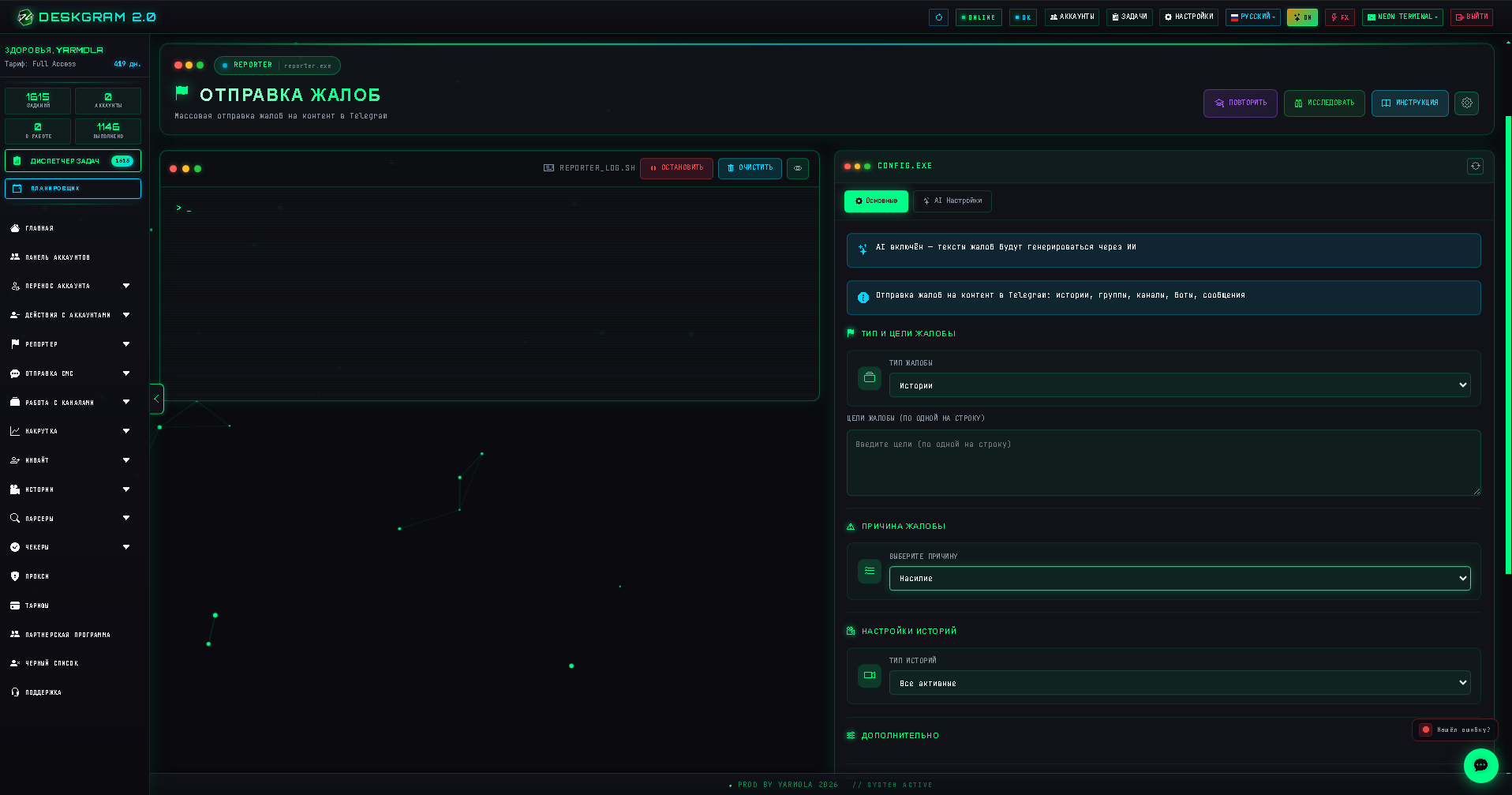The width and height of the screenshot is (1512, 795).
Task: Expand the Парсеры sidebar section
Action: (x=71, y=519)
